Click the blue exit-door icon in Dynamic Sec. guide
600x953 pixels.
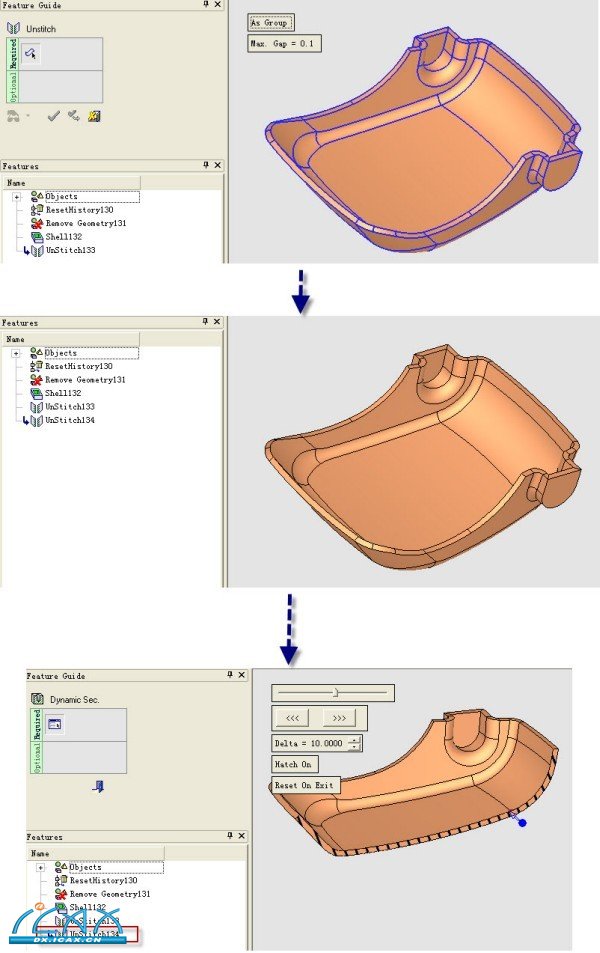98,786
